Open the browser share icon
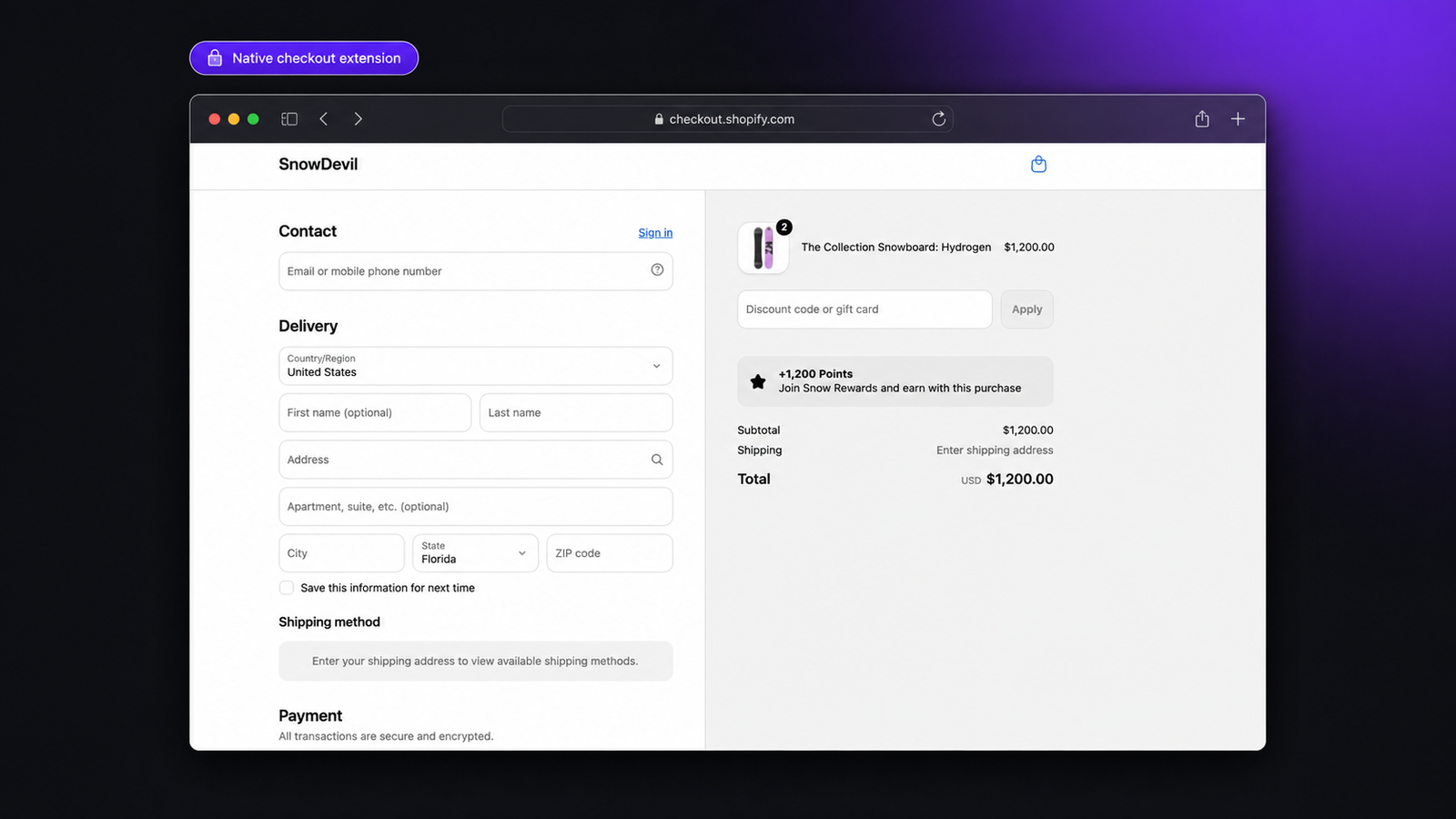This screenshot has width=1456, height=819. coord(1202,119)
